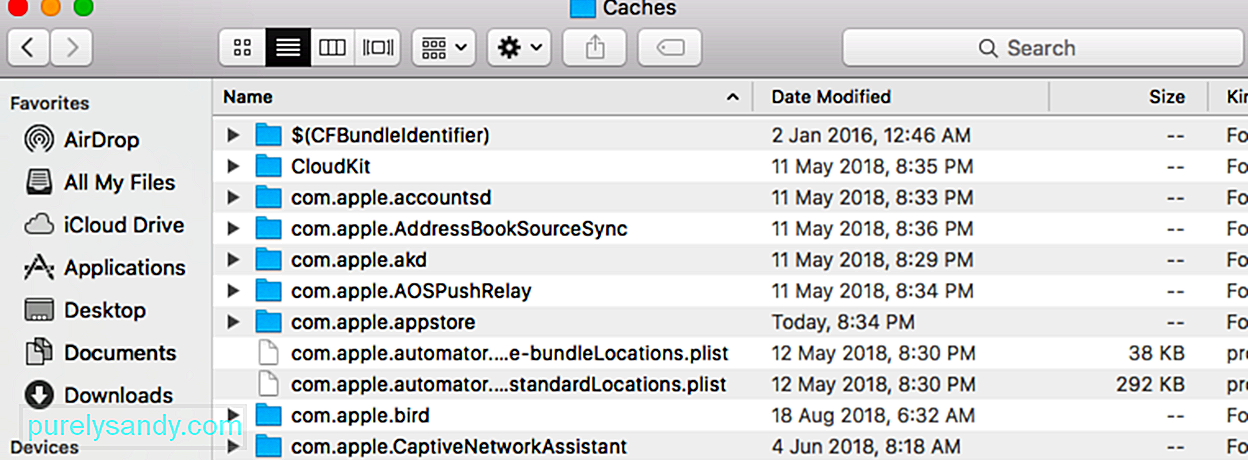Screen dimensions: 1248x460
Task: Sort by Name column header
Action: click(x=482, y=97)
